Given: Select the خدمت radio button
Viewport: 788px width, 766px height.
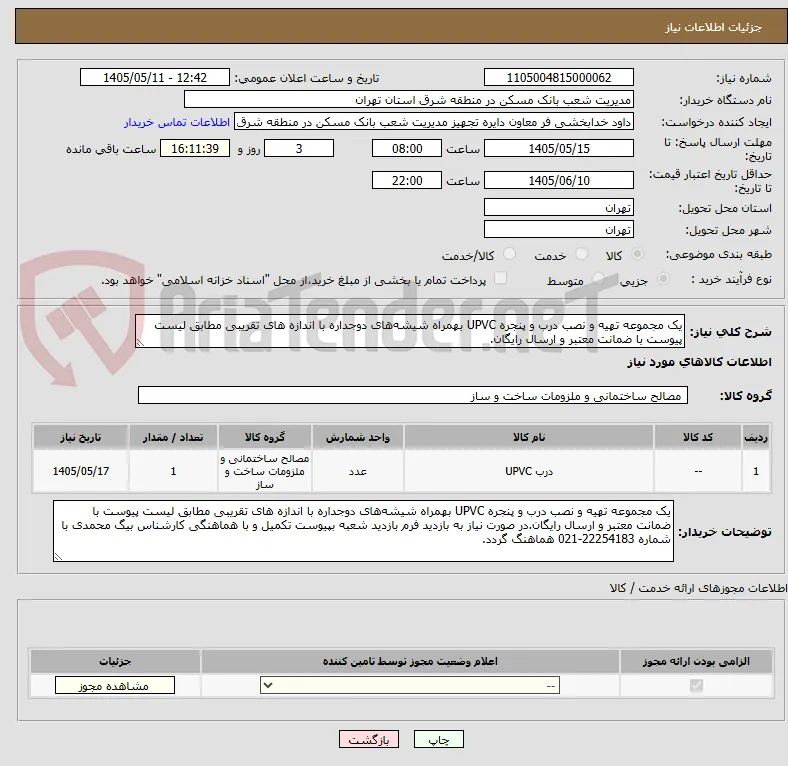Looking at the screenshot, I should tap(581, 254).
